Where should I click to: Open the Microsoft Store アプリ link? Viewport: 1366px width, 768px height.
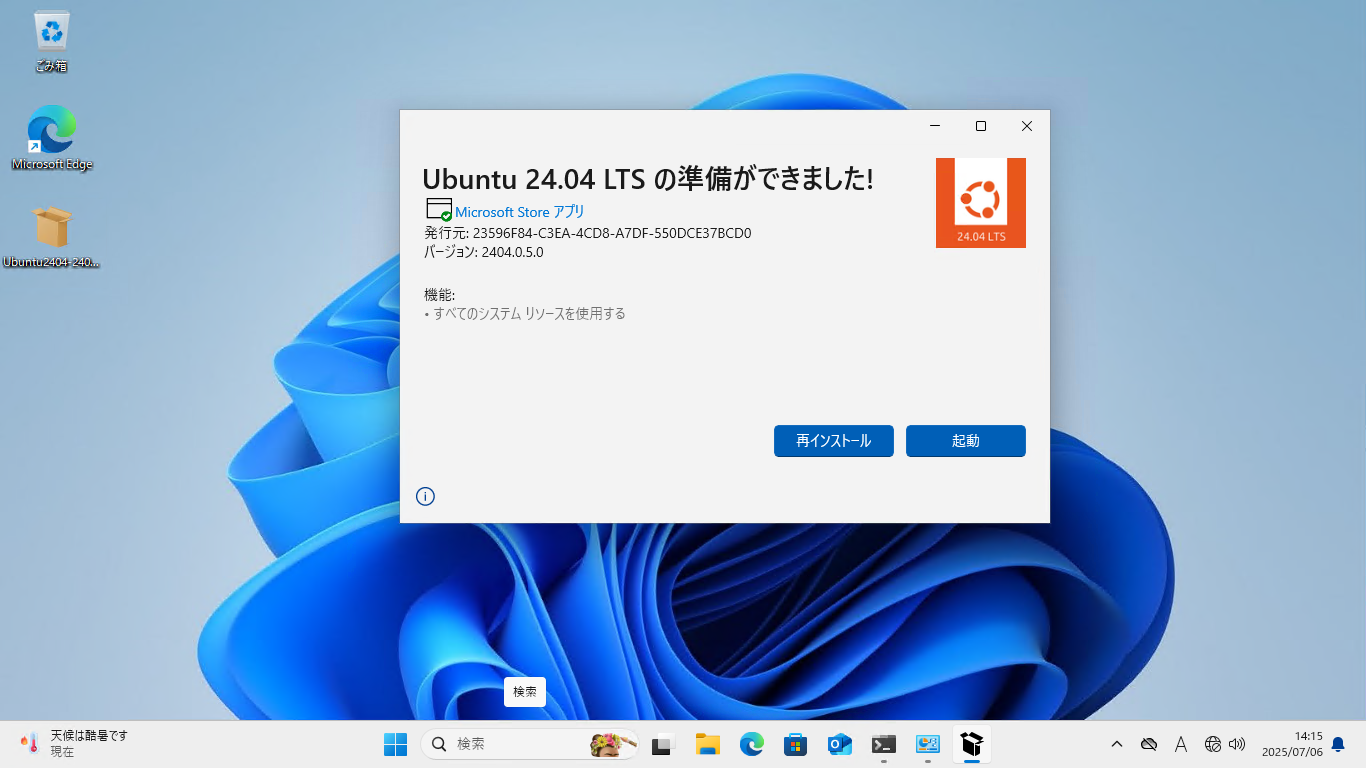(x=519, y=212)
